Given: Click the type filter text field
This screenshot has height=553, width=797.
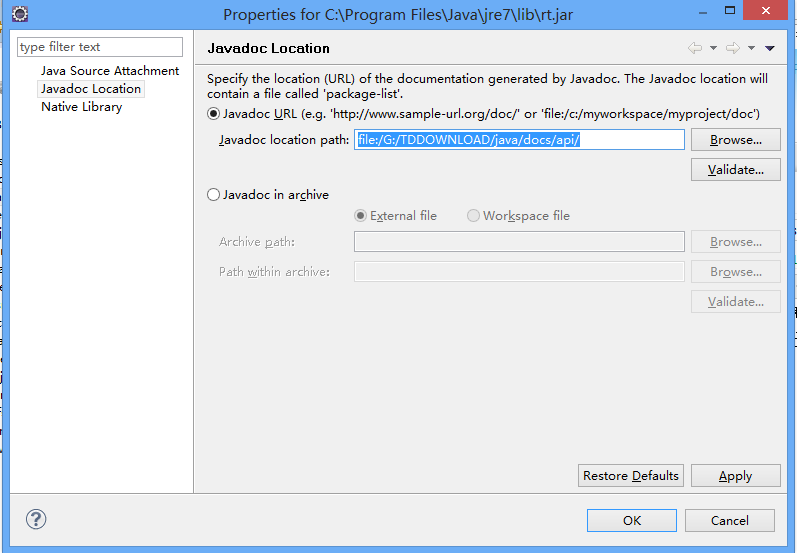Looking at the screenshot, I should 100,47.
